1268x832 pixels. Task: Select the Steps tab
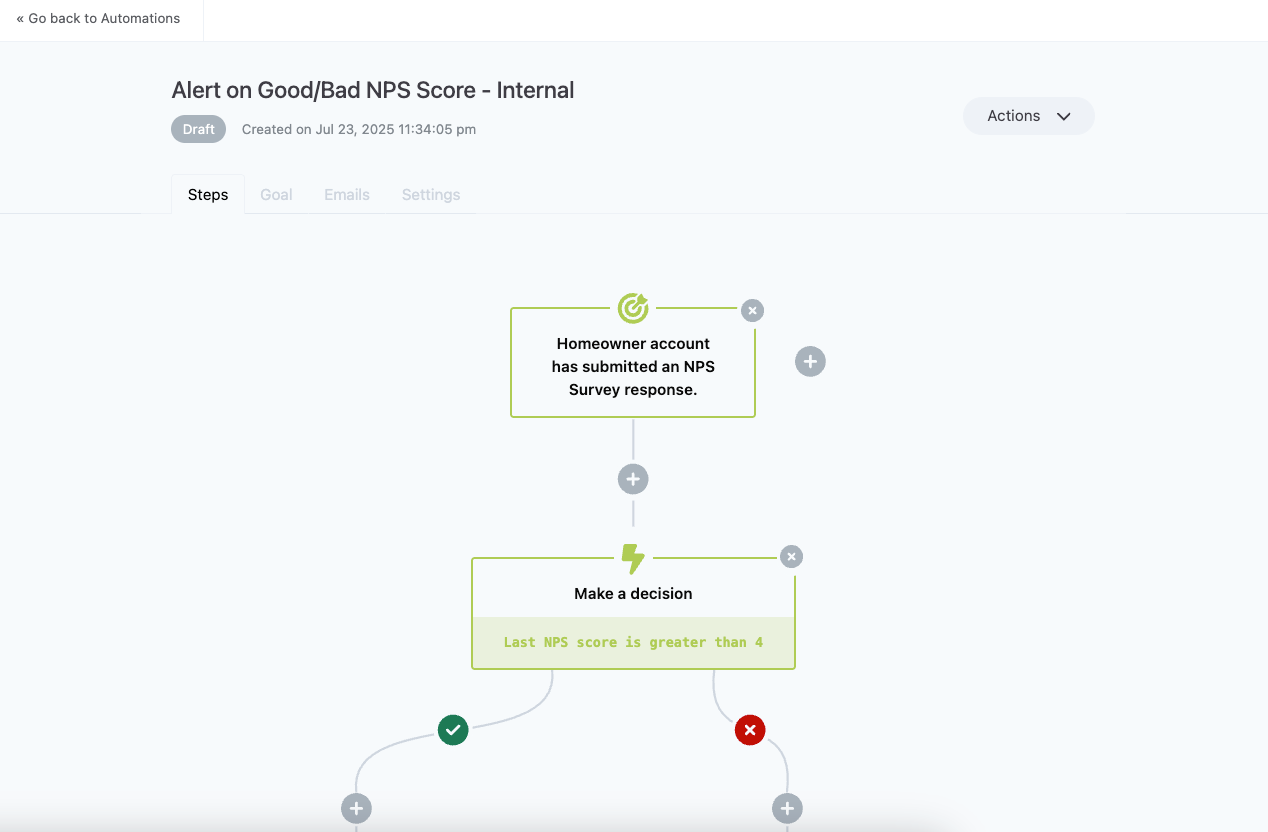[208, 194]
